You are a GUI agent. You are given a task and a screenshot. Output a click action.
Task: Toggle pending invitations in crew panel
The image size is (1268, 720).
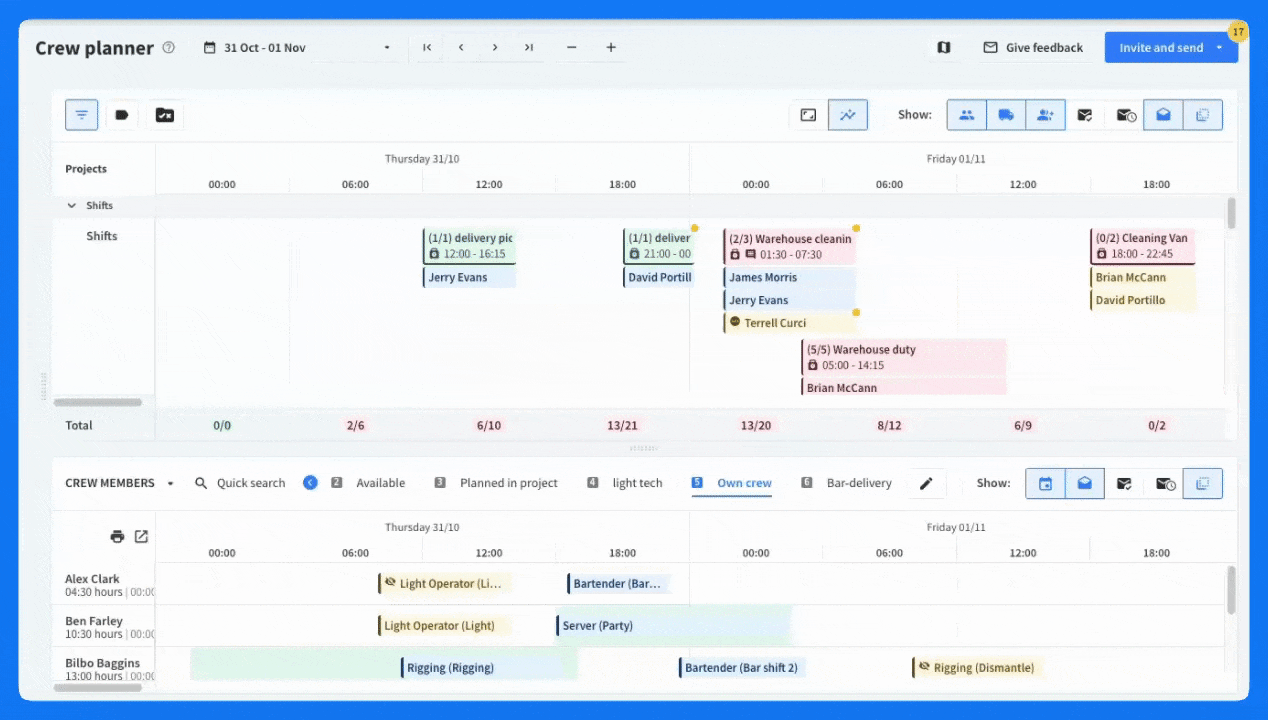pos(1164,483)
